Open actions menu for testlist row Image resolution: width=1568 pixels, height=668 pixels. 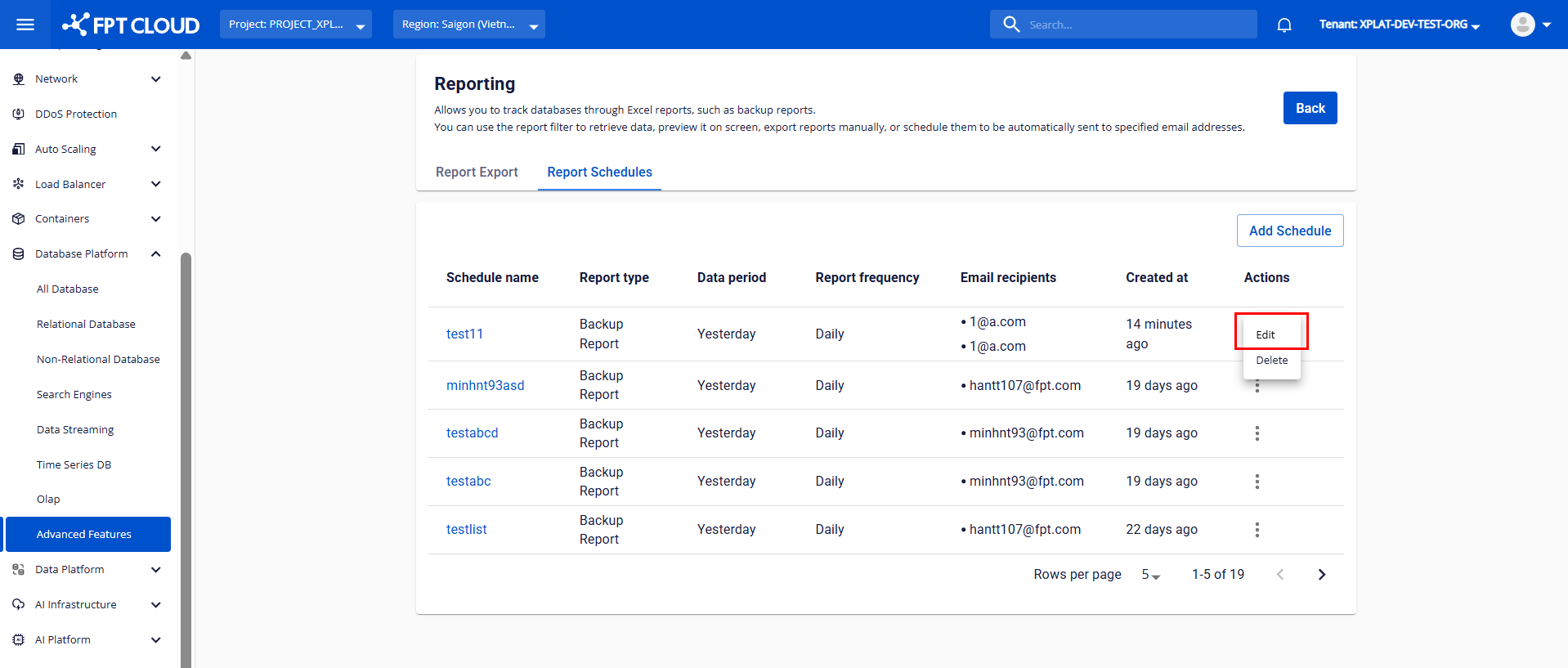[x=1257, y=530]
